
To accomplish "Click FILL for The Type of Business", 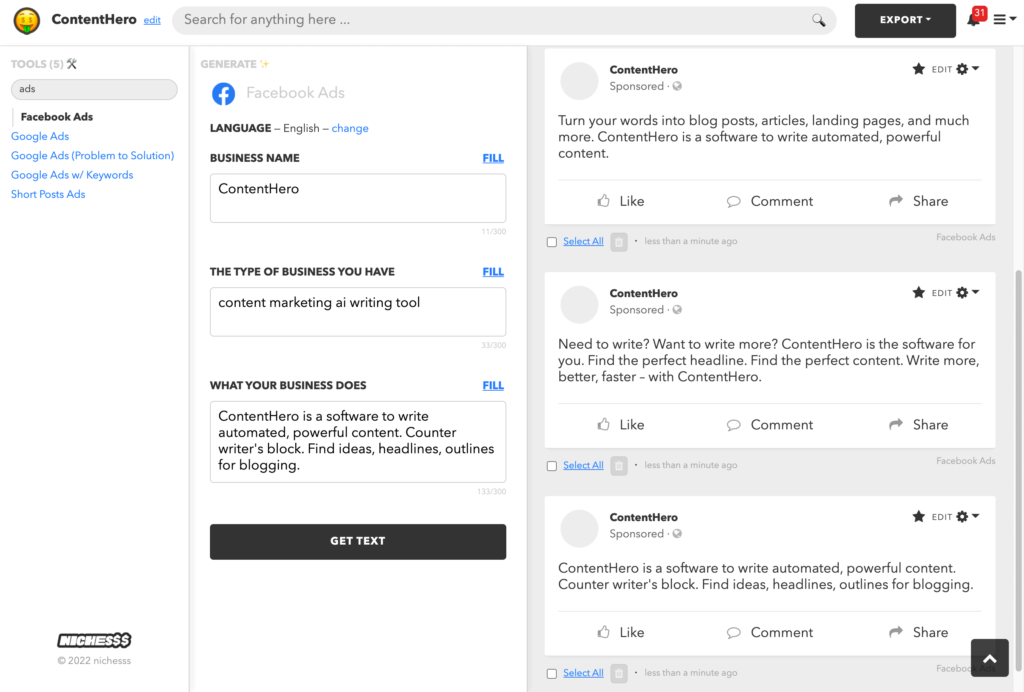I will coord(493,272).
